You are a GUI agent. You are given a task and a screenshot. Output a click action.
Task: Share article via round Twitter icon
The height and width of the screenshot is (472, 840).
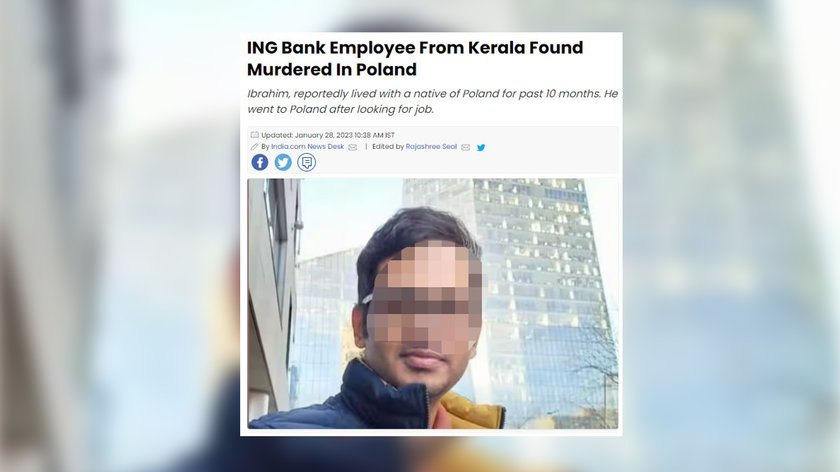pyautogui.click(x=283, y=162)
